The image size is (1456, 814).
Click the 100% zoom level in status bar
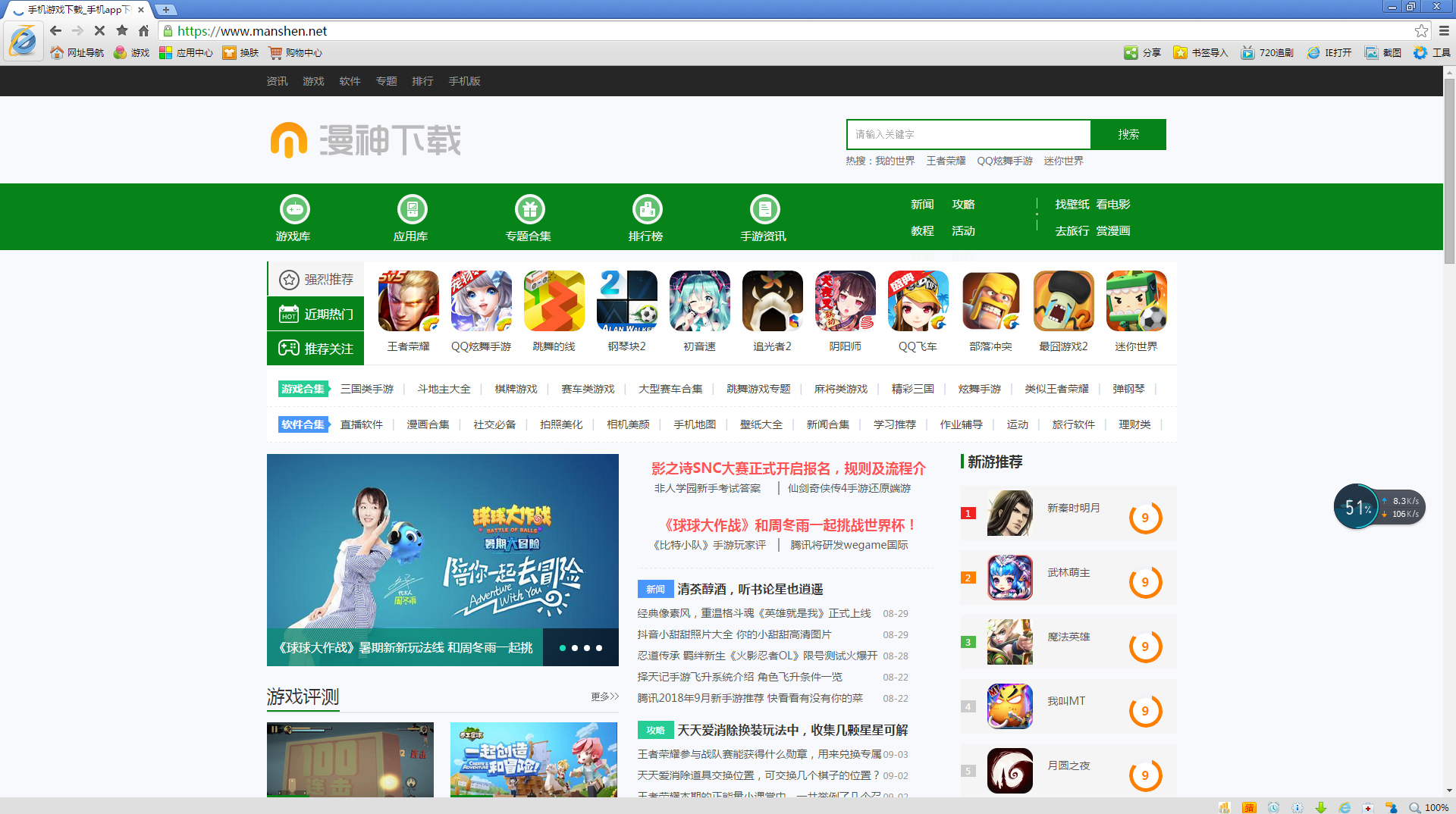(x=1436, y=807)
